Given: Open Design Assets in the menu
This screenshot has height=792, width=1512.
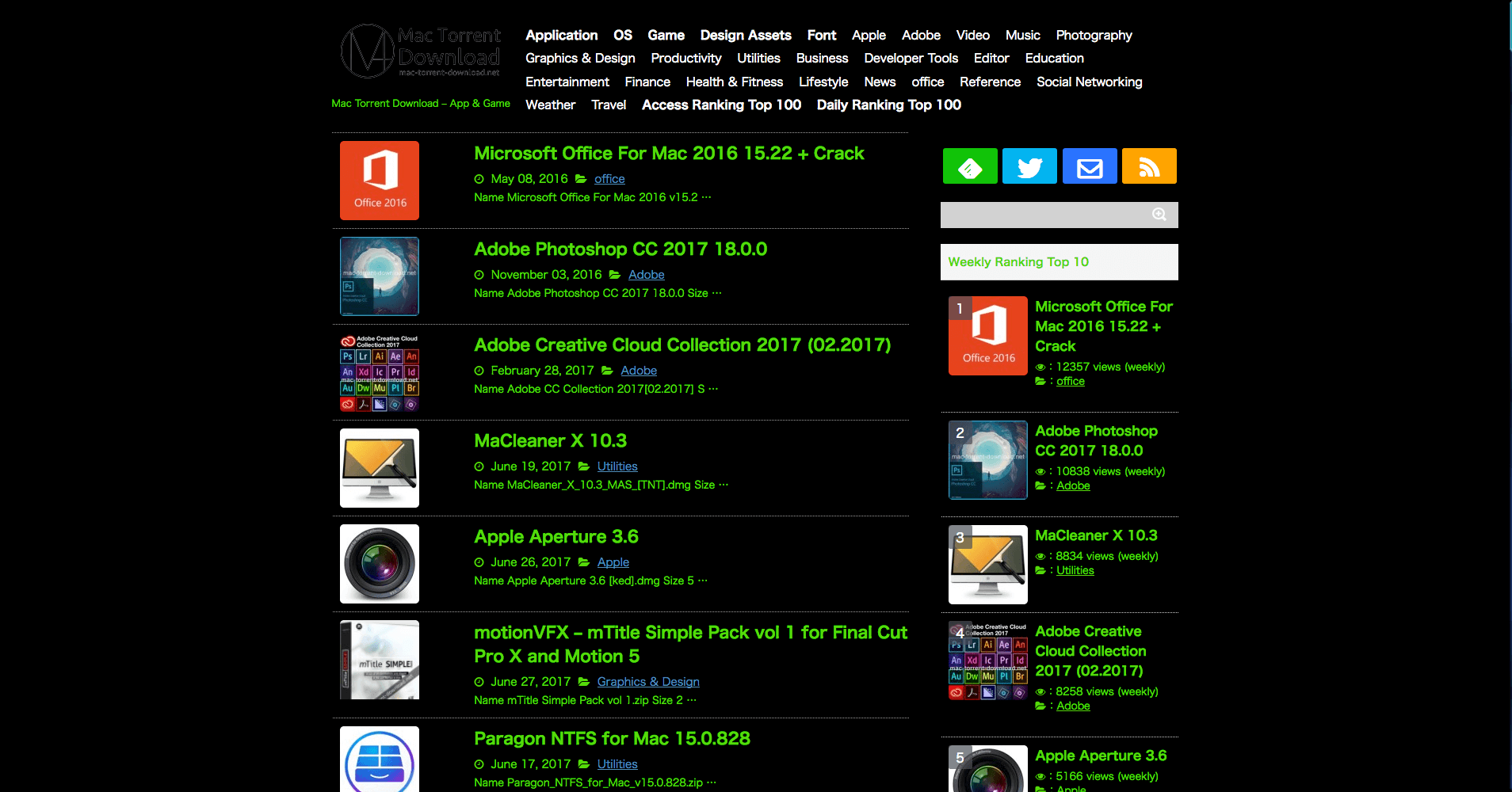Looking at the screenshot, I should point(746,35).
